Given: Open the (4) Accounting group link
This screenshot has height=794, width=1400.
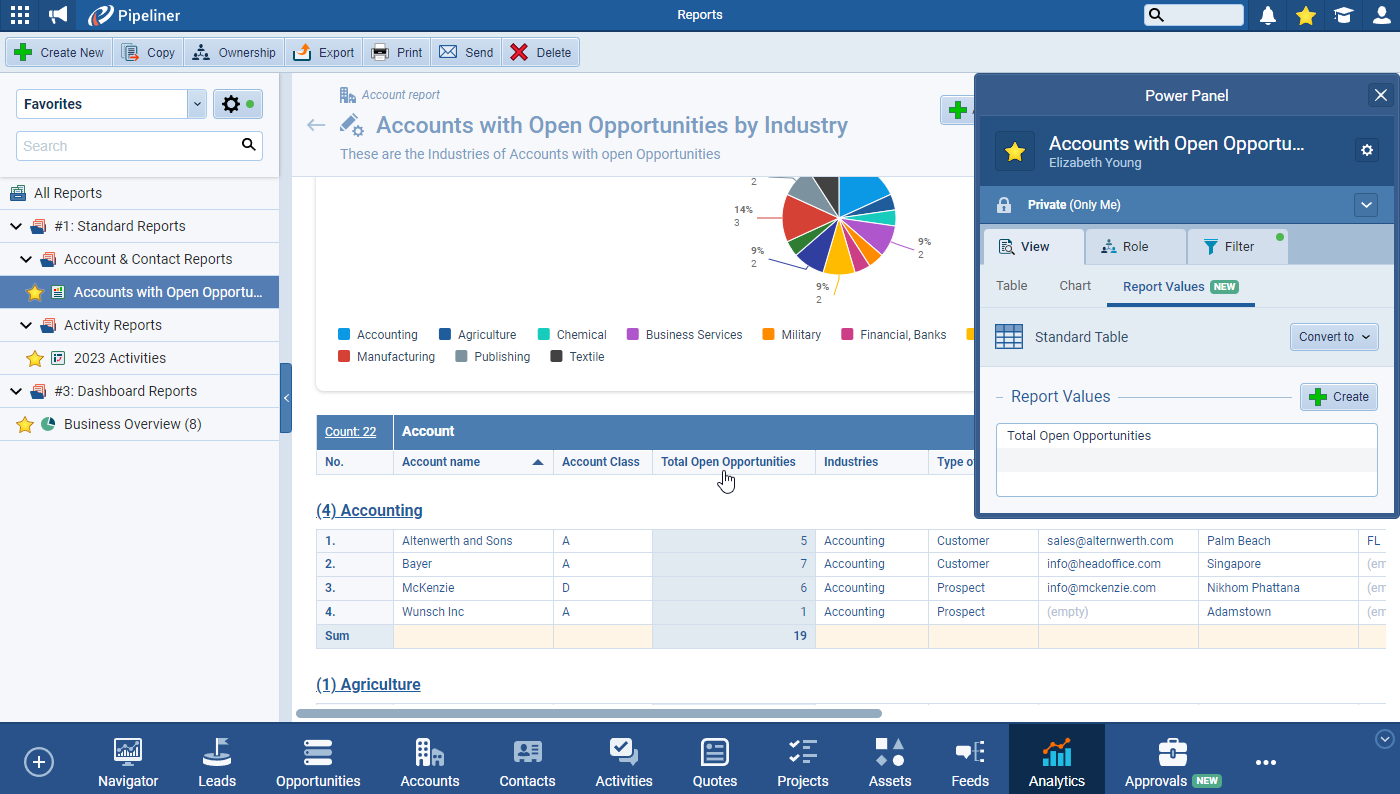Looking at the screenshot, I should tap(369, 510).
